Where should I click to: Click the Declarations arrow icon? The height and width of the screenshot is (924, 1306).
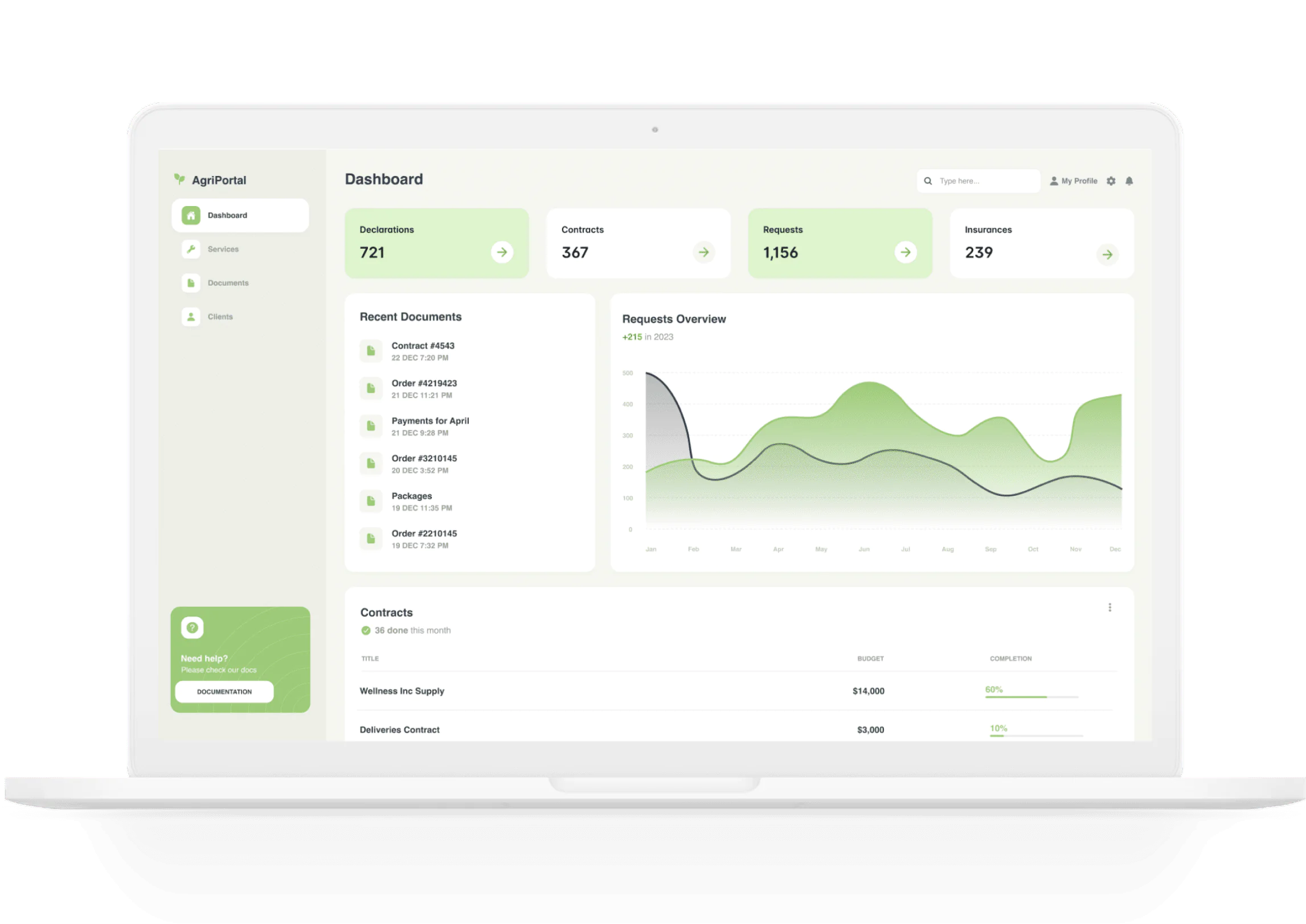click(502, 252)
